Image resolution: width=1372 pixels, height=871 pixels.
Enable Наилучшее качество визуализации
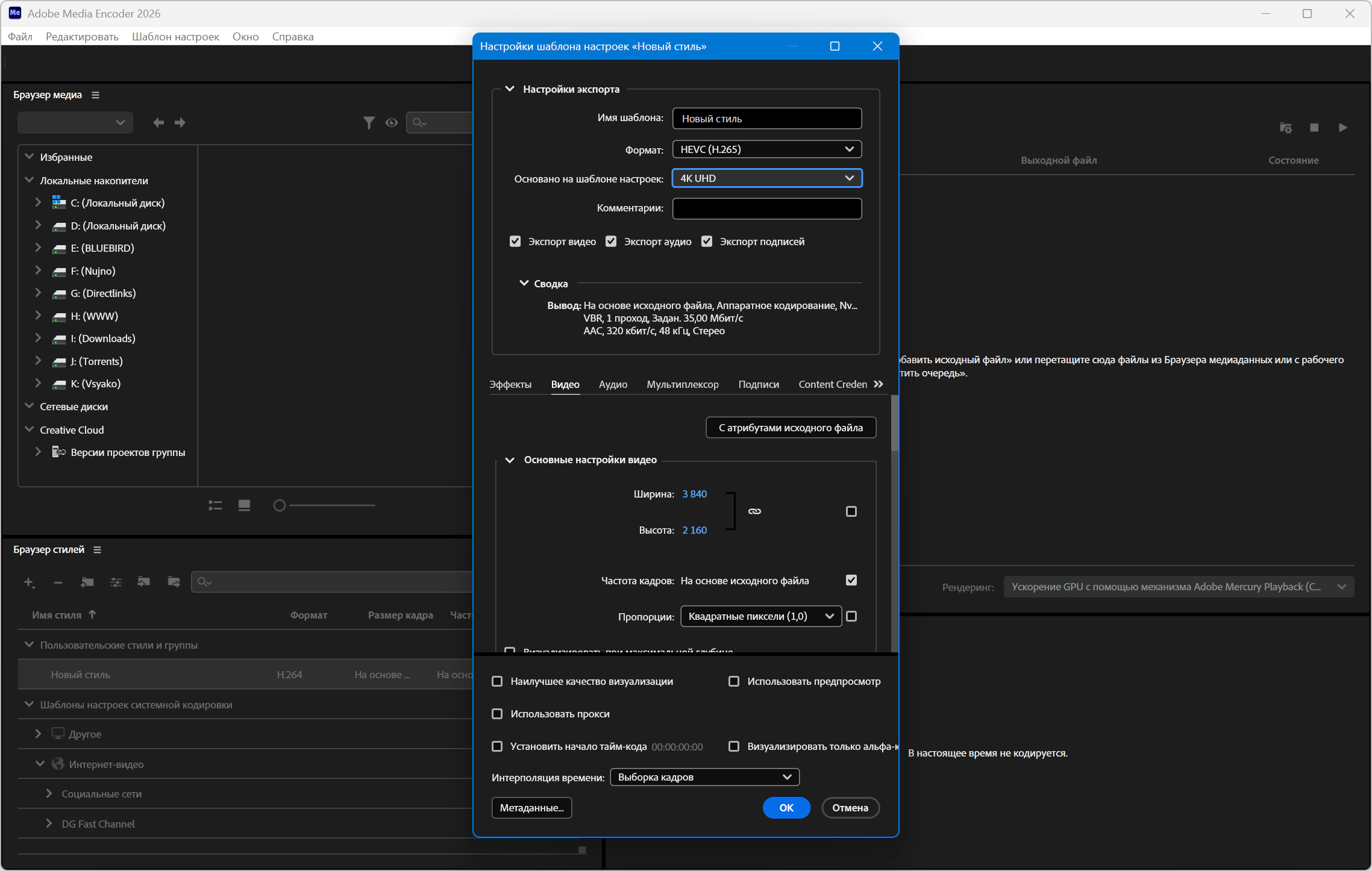pos(497,681)
